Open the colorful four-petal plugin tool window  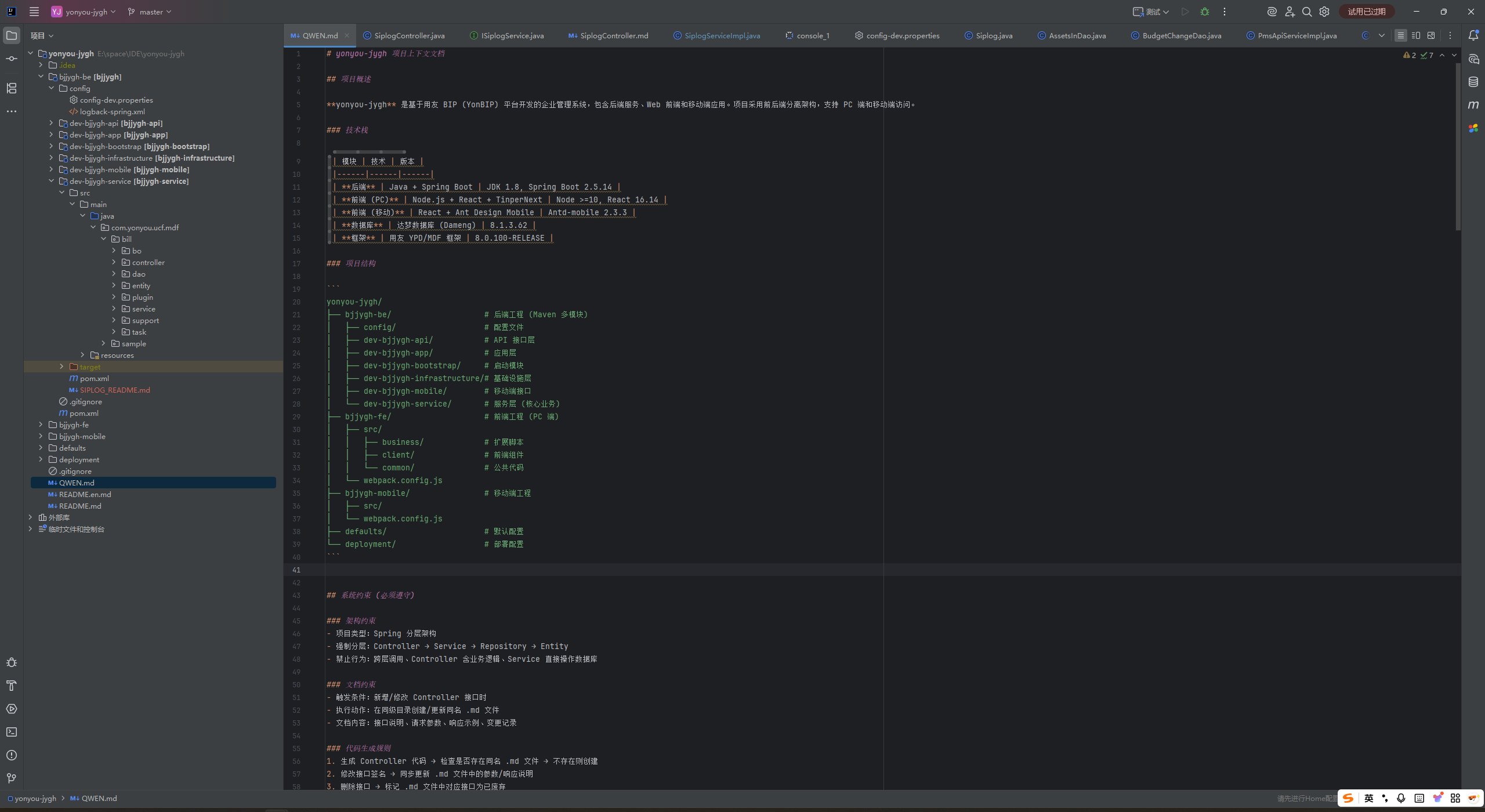point(1473,128)
